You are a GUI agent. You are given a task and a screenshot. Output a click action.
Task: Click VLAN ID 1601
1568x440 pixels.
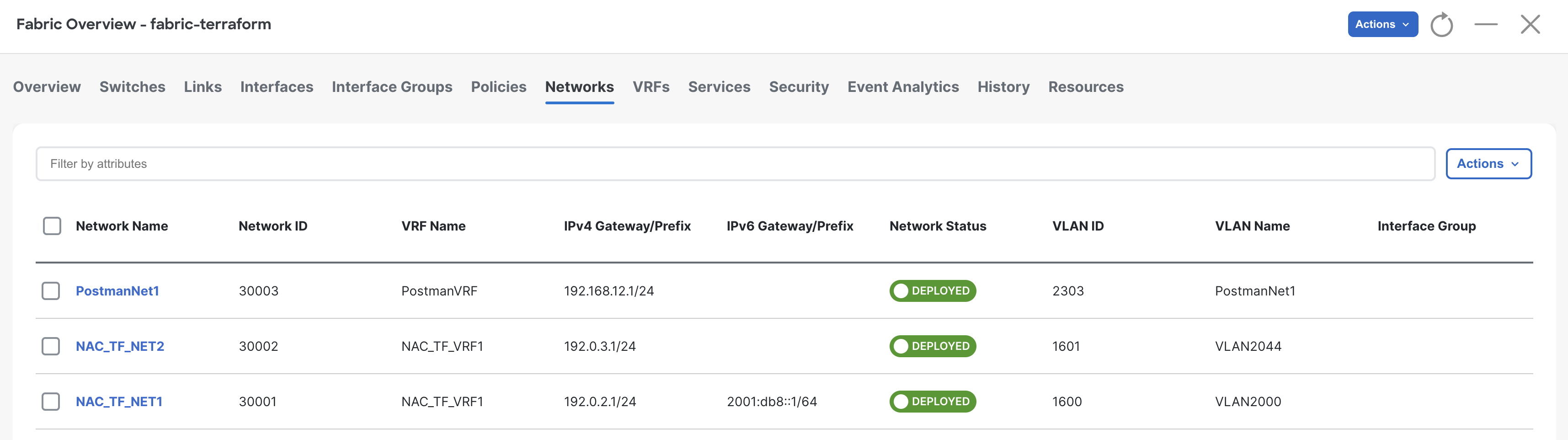1066,346
